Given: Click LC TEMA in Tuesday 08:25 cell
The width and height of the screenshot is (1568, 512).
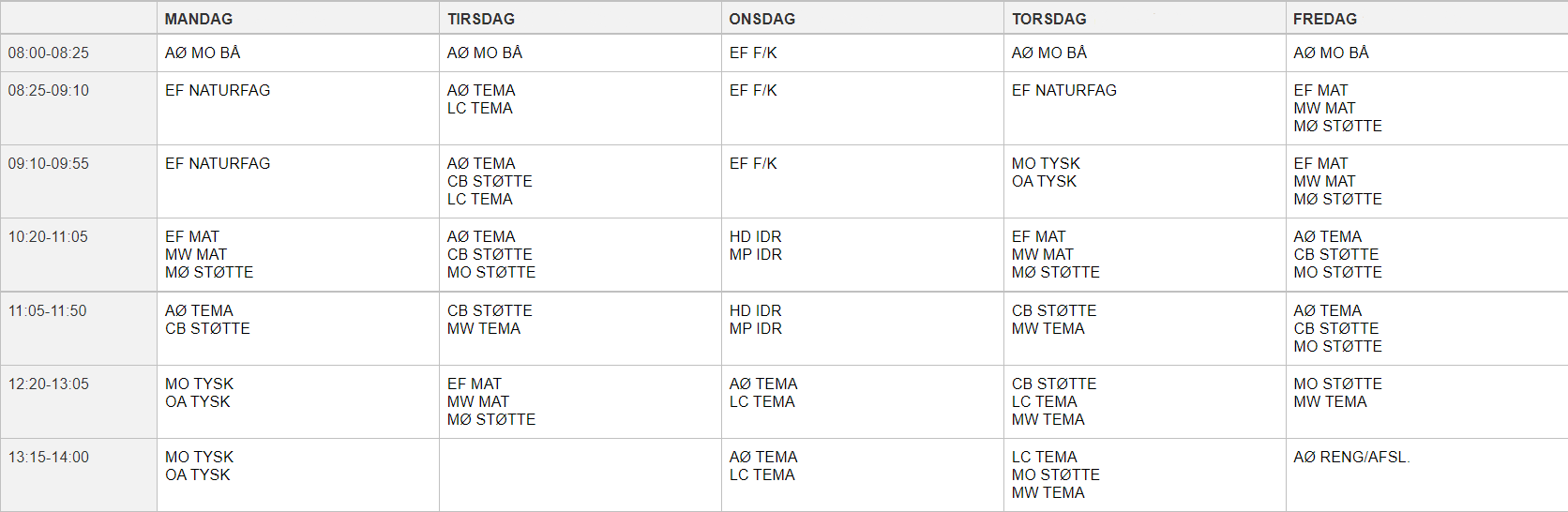Looking at the screenshot, I should tap(480, 109).
